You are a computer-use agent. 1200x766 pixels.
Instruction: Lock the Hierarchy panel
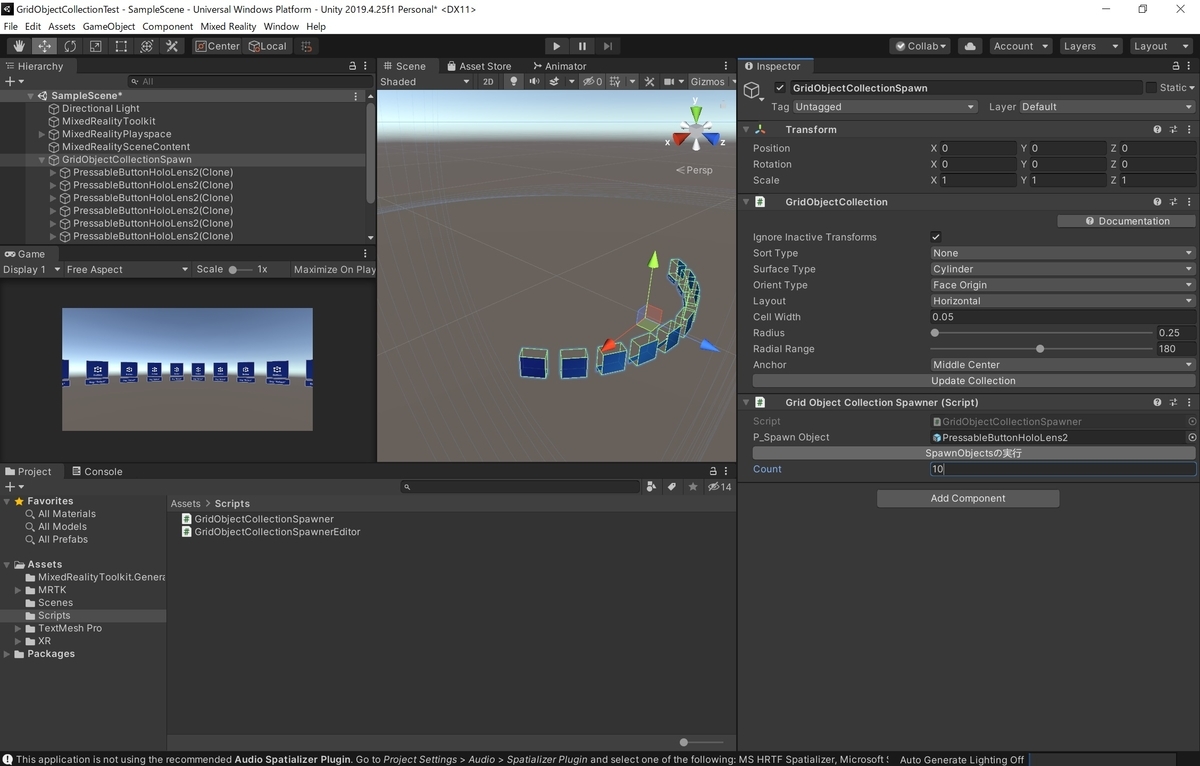click(352, 66)
